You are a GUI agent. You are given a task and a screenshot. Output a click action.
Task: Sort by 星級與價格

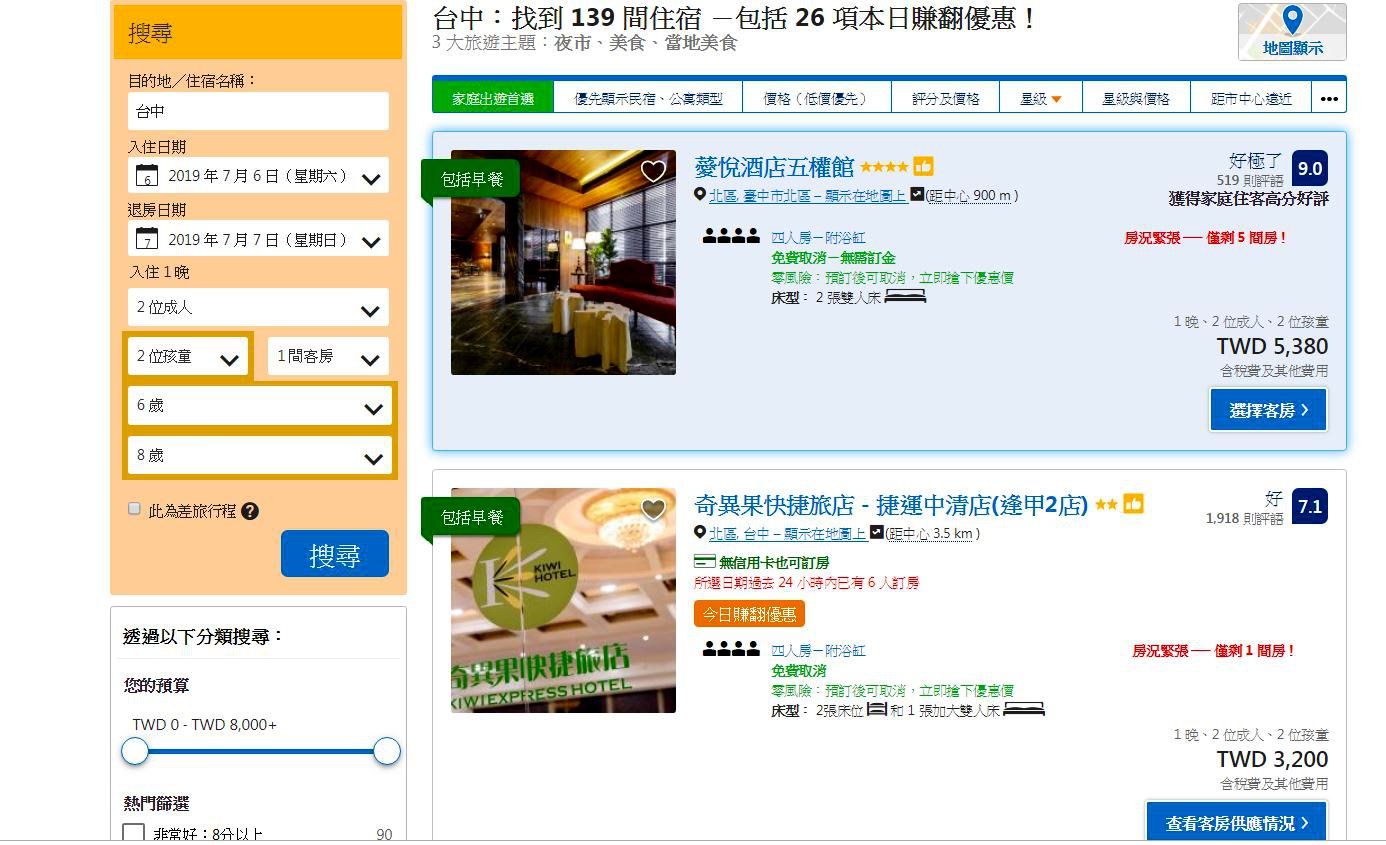pos(1136,98)
